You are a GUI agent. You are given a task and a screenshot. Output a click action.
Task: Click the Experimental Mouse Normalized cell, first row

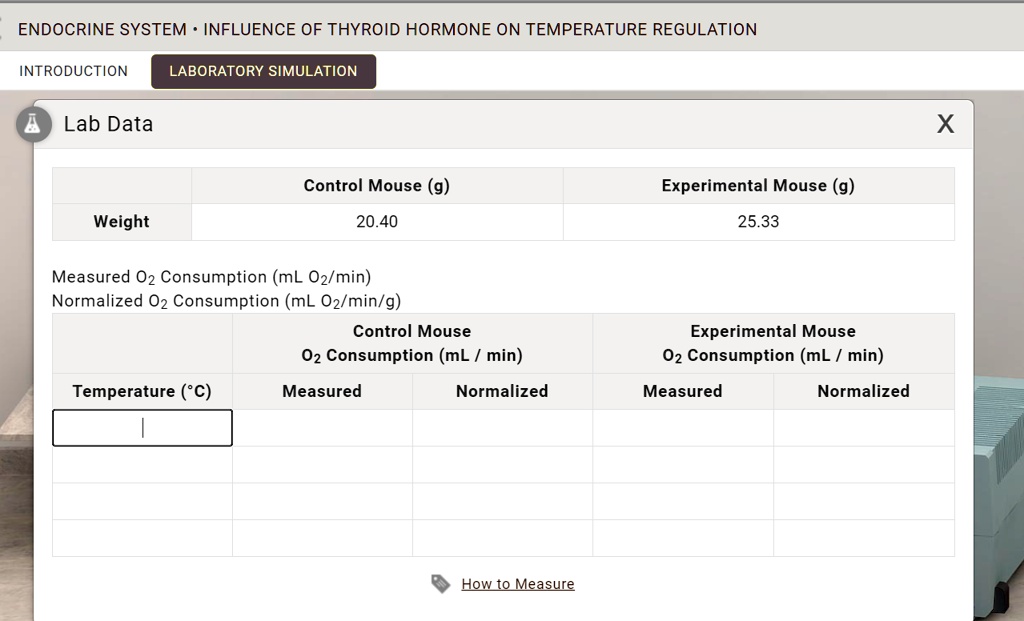863,428
